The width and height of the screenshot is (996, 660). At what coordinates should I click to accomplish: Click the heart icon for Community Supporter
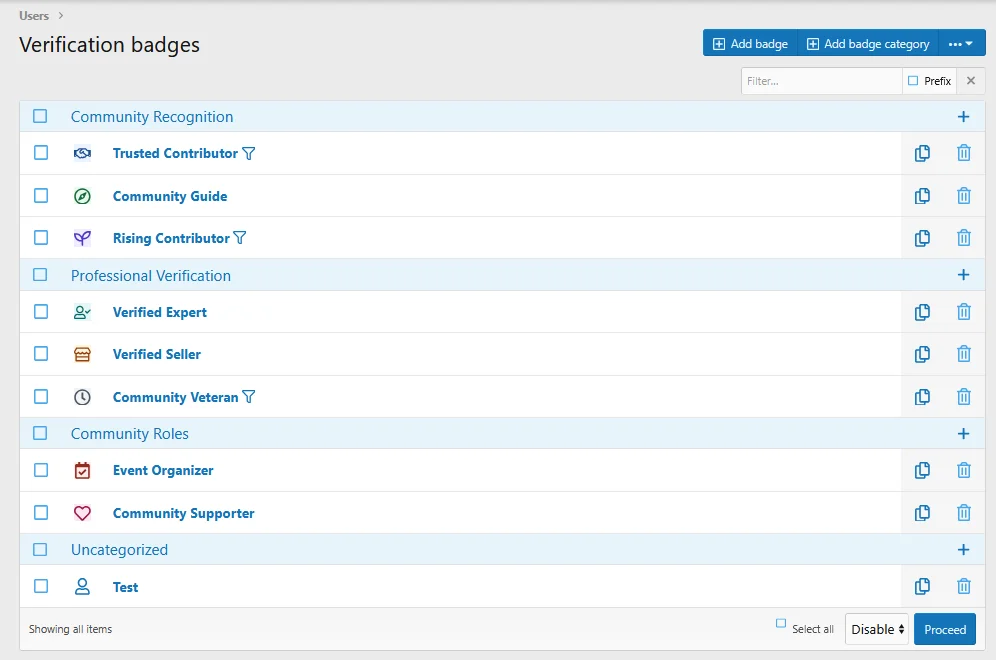82,513
